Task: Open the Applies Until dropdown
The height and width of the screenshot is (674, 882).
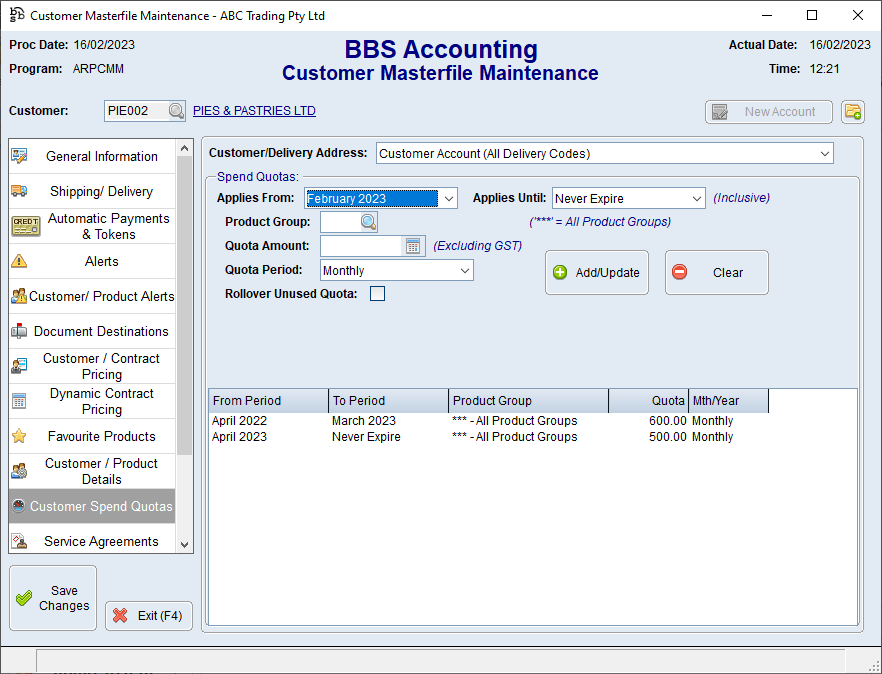Action: click(696, 198)
